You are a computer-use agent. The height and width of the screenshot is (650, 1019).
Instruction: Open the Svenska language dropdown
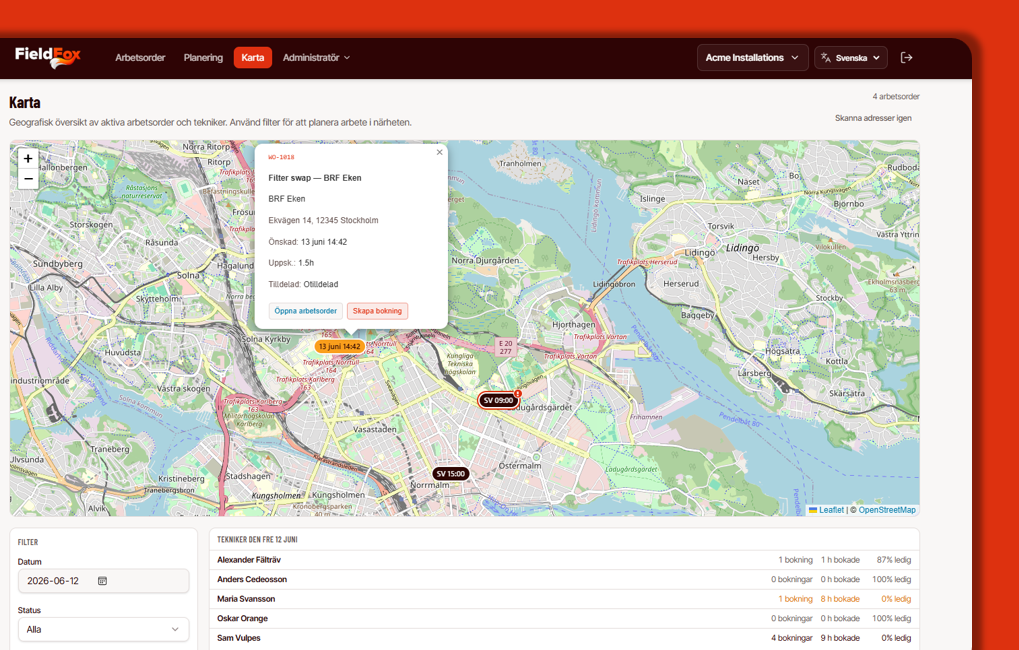(x=851, y=58)
